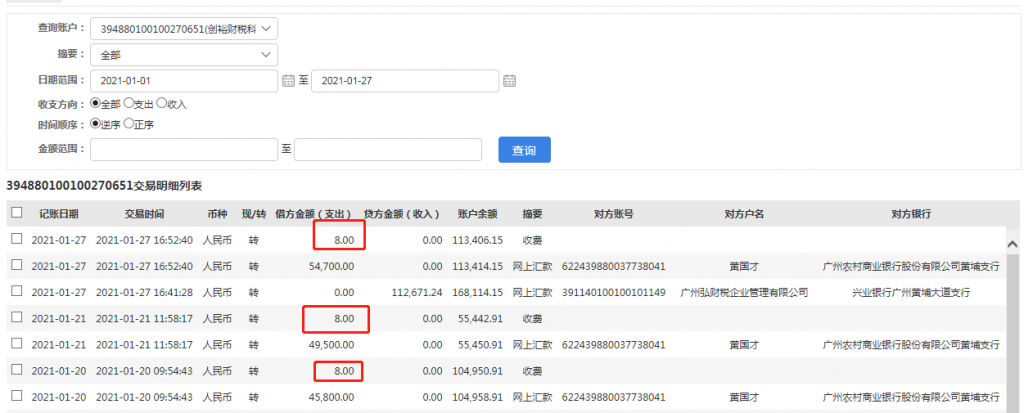The width and height of the screenshot is (1024, 413).
Task: Click the blue 查询 button
Action: tap(524, 150)
